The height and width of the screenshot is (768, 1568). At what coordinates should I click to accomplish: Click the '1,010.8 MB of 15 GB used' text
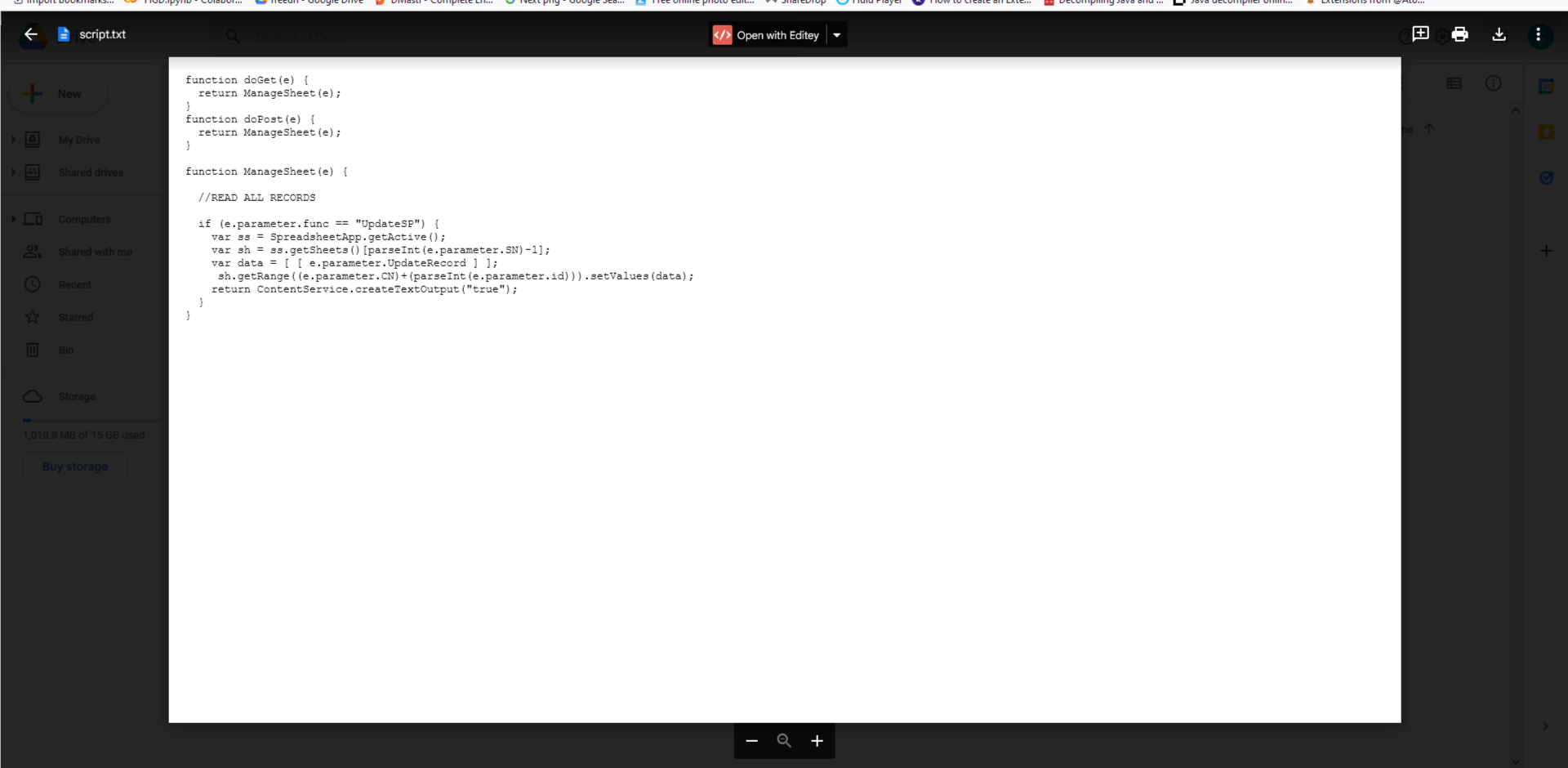(84, 435)
